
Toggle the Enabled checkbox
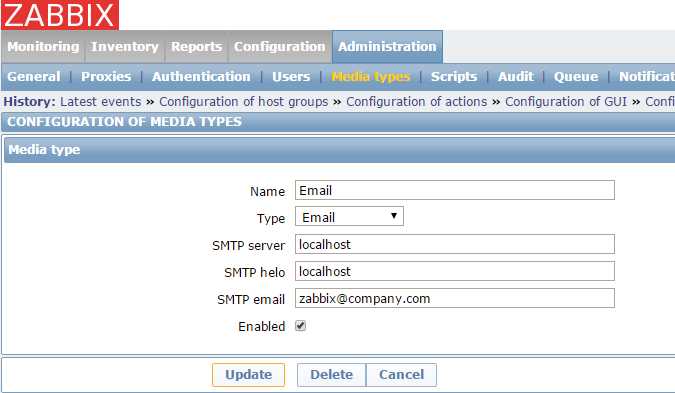coord(300,326)
